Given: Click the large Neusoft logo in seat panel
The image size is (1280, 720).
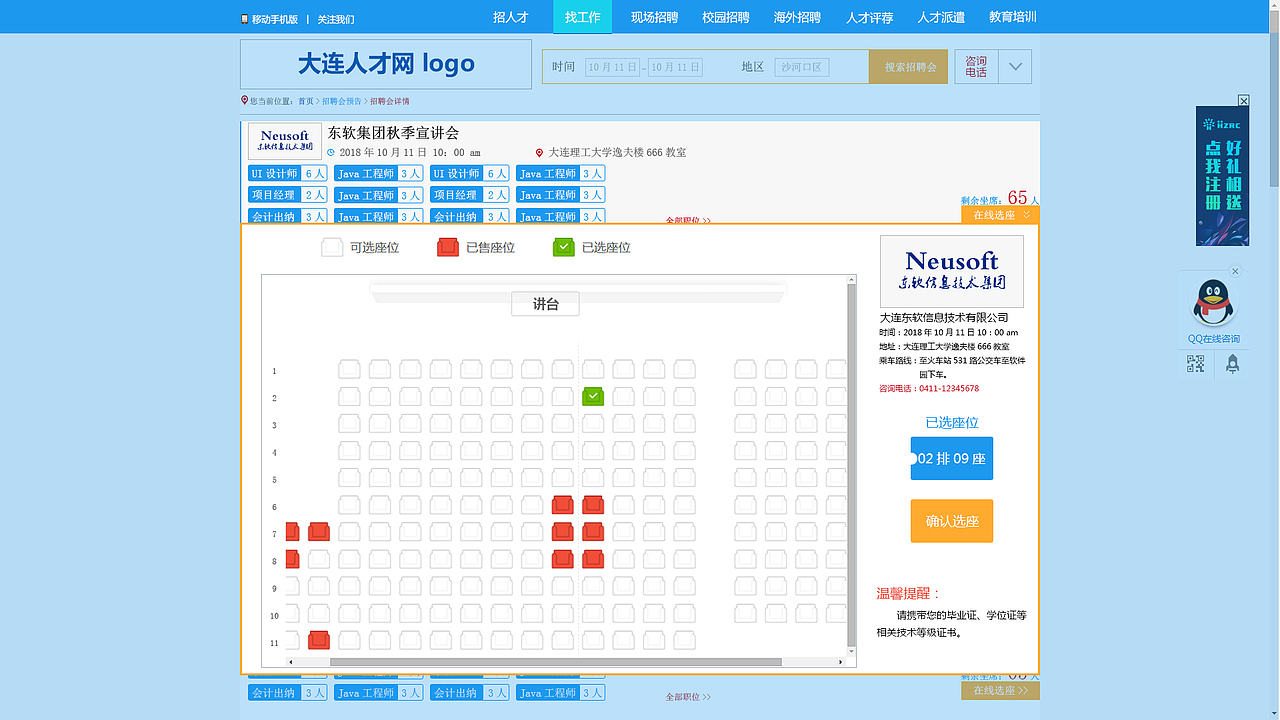Looking at the screenshot, I should pyautogui.click(x=952, y=271).
